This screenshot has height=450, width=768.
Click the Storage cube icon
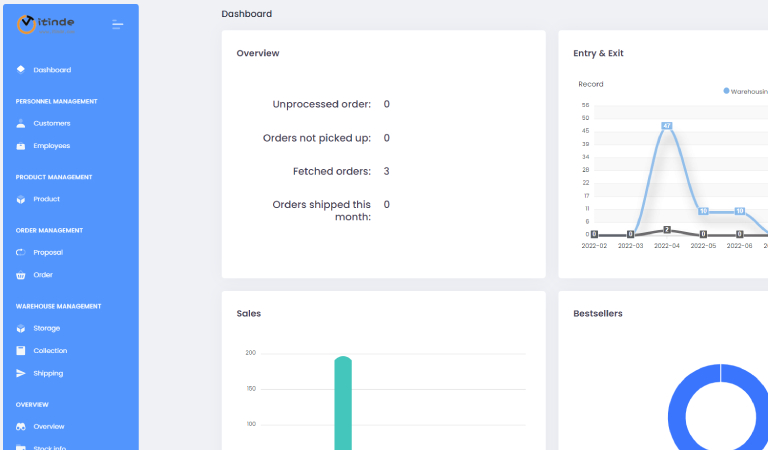21,328
